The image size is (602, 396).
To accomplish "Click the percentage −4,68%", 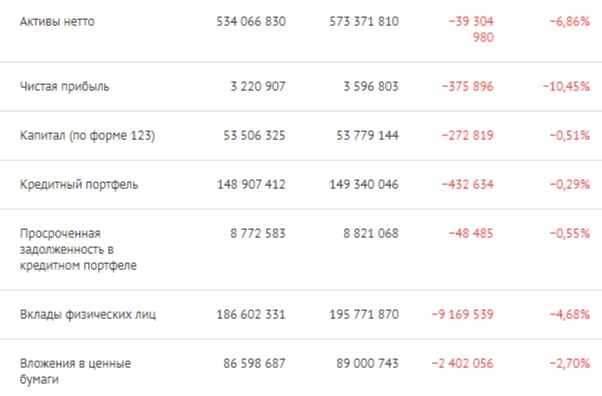I will tap(569, 315).
